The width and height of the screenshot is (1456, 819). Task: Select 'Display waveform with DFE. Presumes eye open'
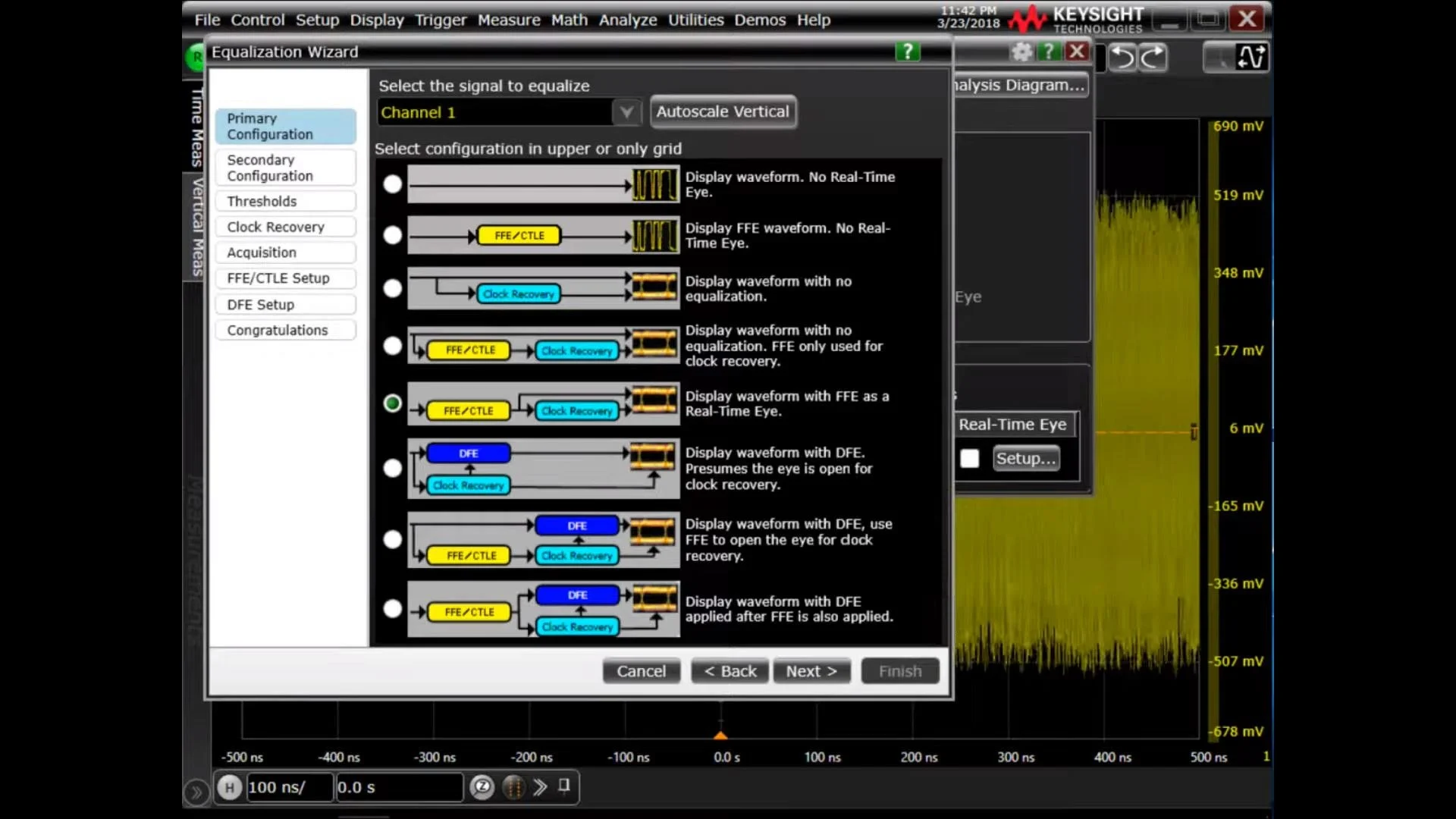[x=392, y=468]
